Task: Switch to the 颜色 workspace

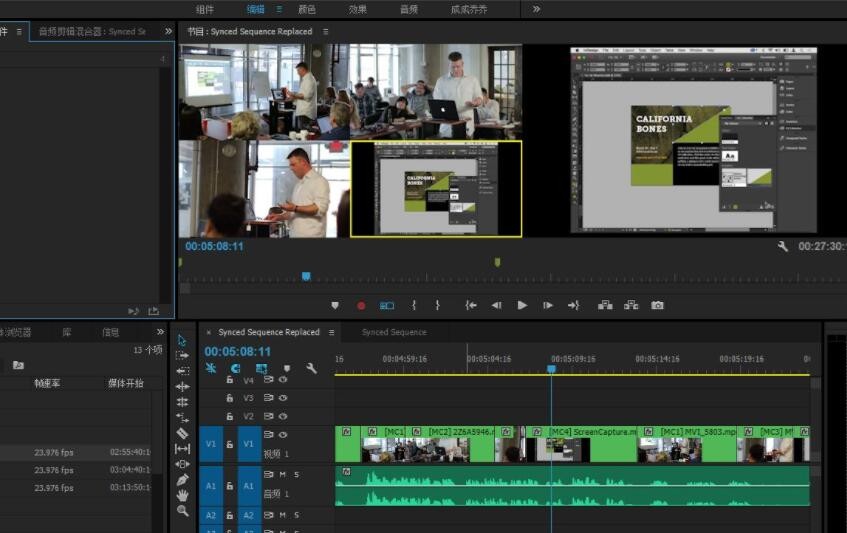Action: tap(307, 9)
